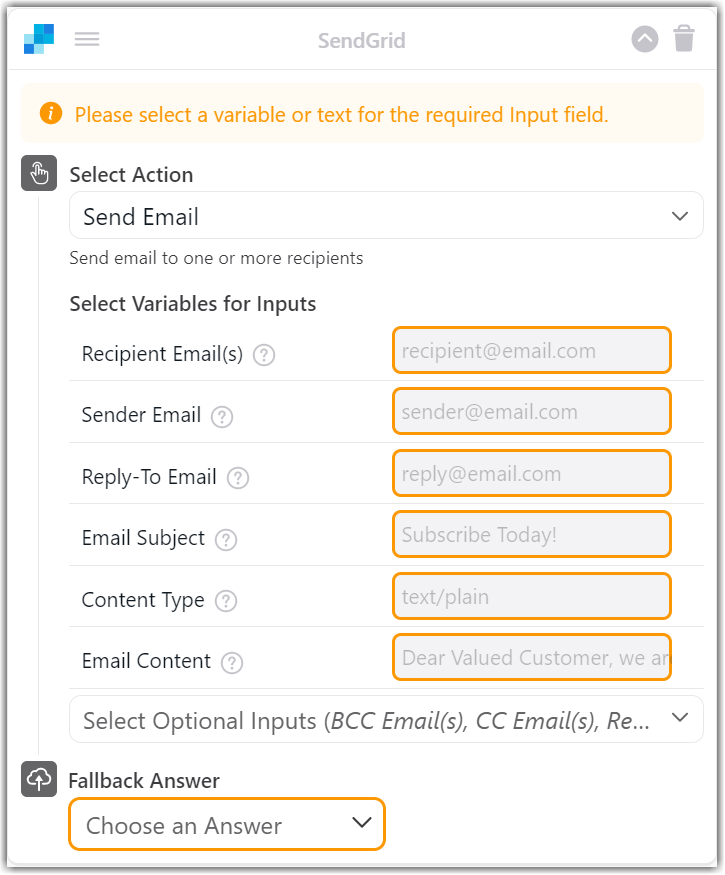Screen dimensions: 725x875
Task: Click the Email Content input field
Action: pyautogui.click(x=531, y=657)
